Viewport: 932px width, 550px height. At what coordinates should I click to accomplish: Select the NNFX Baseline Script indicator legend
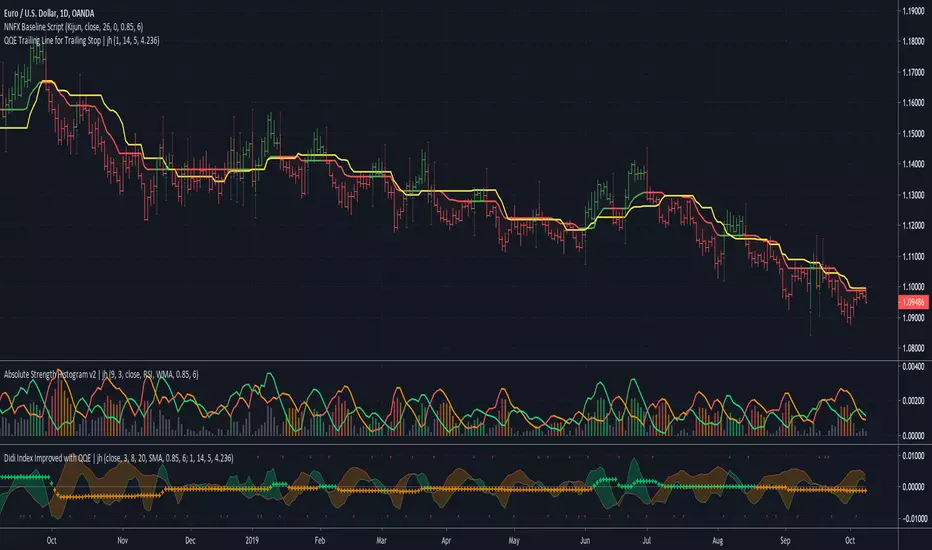pos(96,26)
